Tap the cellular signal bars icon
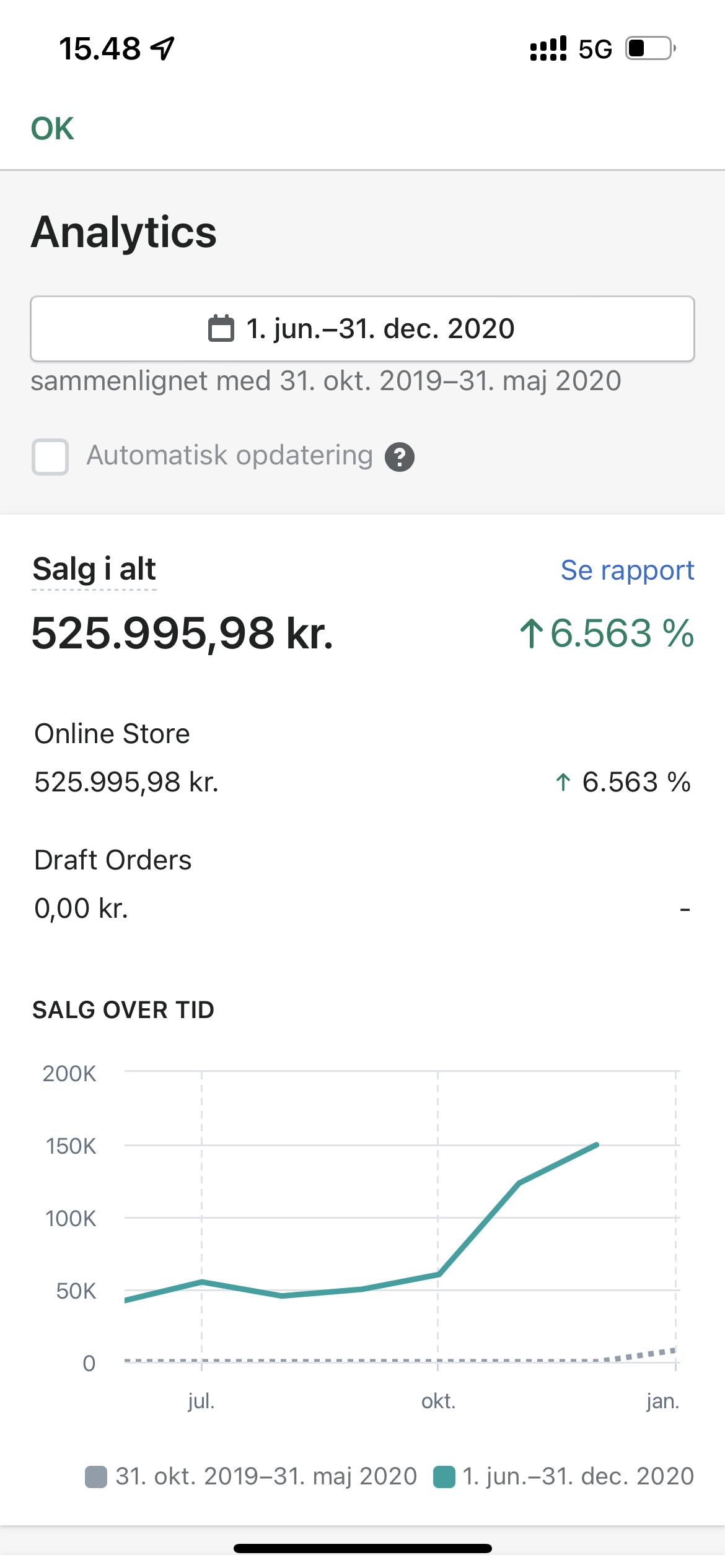 tap(548, 48)
